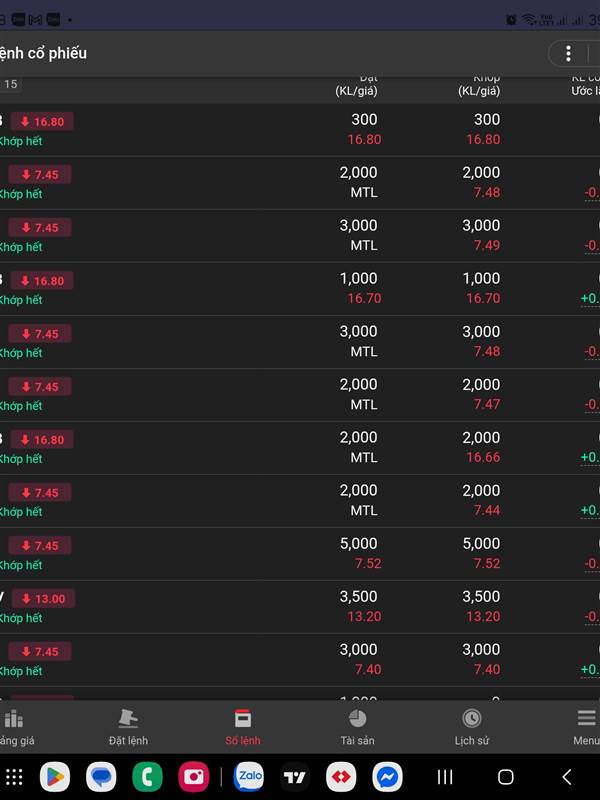Open the apps grid drawer
The image size is (600, 800).
click(x=14, y=777)
